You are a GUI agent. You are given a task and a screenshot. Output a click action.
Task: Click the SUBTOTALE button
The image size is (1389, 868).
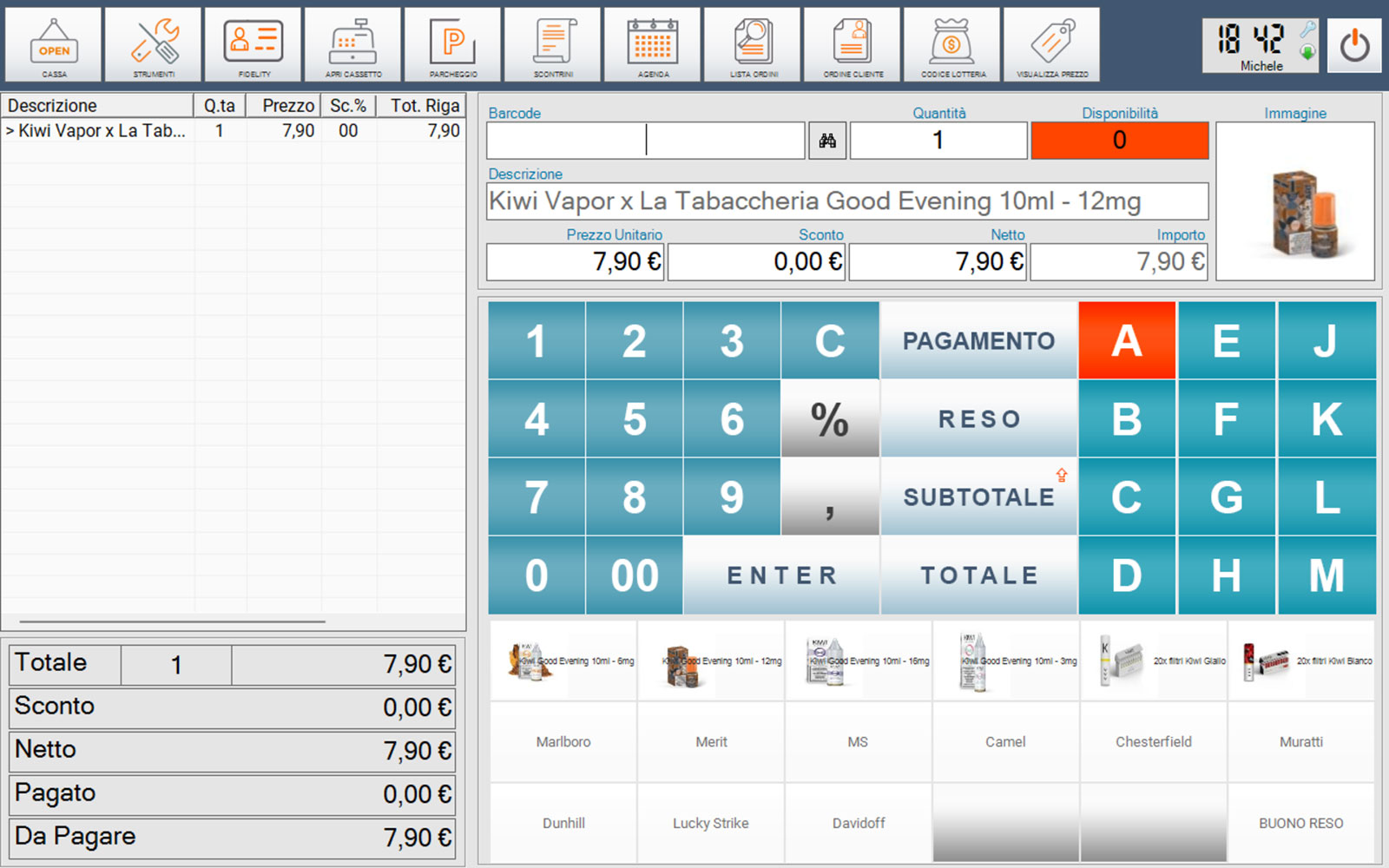[x=978, y=496]
